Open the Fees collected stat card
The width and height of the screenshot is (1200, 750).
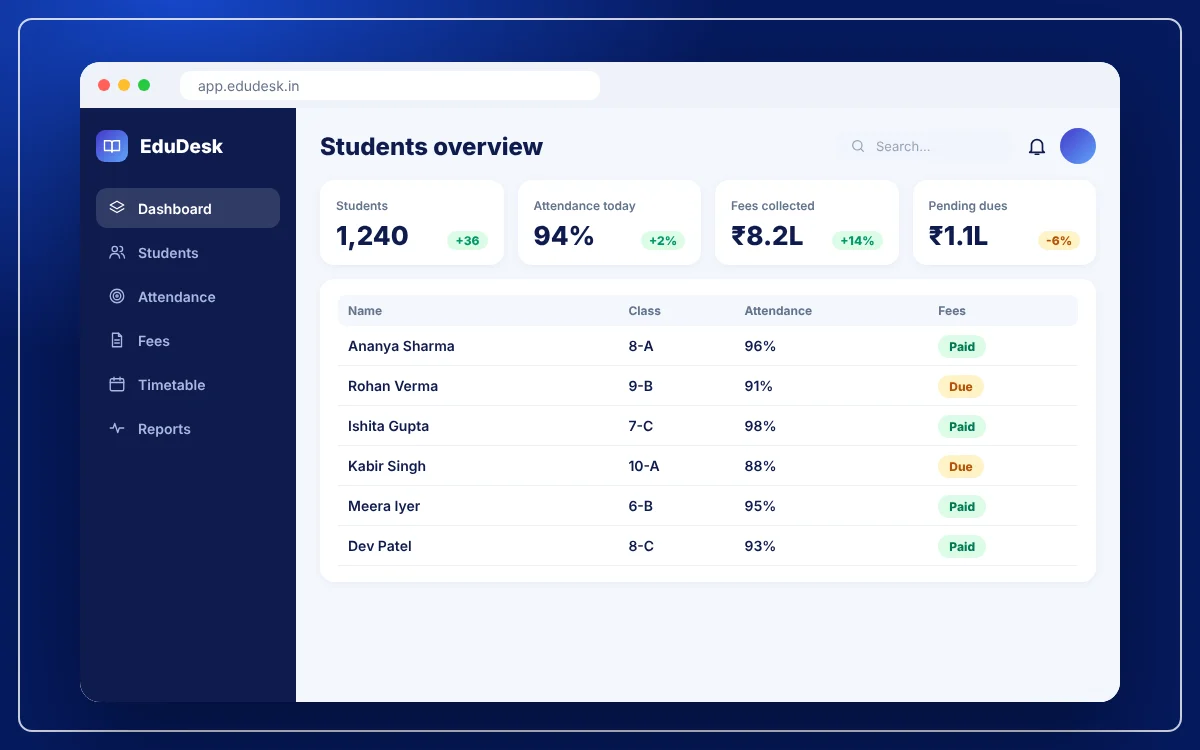pyautogui.click(x=807, y=222)
